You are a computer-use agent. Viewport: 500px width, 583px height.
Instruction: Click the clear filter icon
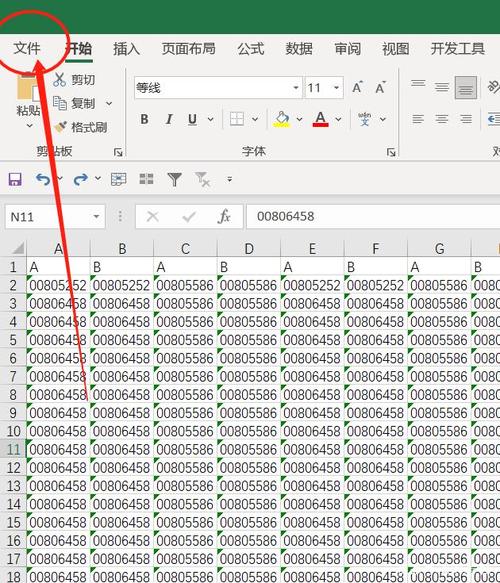pyautogui.click(x=203, y=180)
